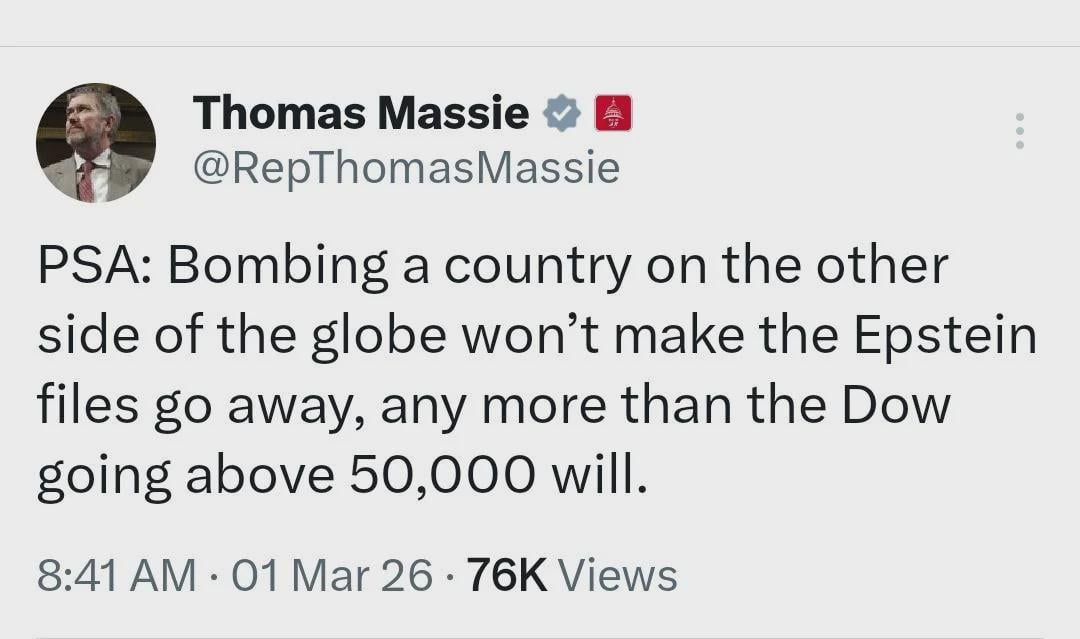Image resolution: width=1080 pixels, height=639 pixels.
Task: Click the word Dow in the tweet
Action: tap(898, 407)
